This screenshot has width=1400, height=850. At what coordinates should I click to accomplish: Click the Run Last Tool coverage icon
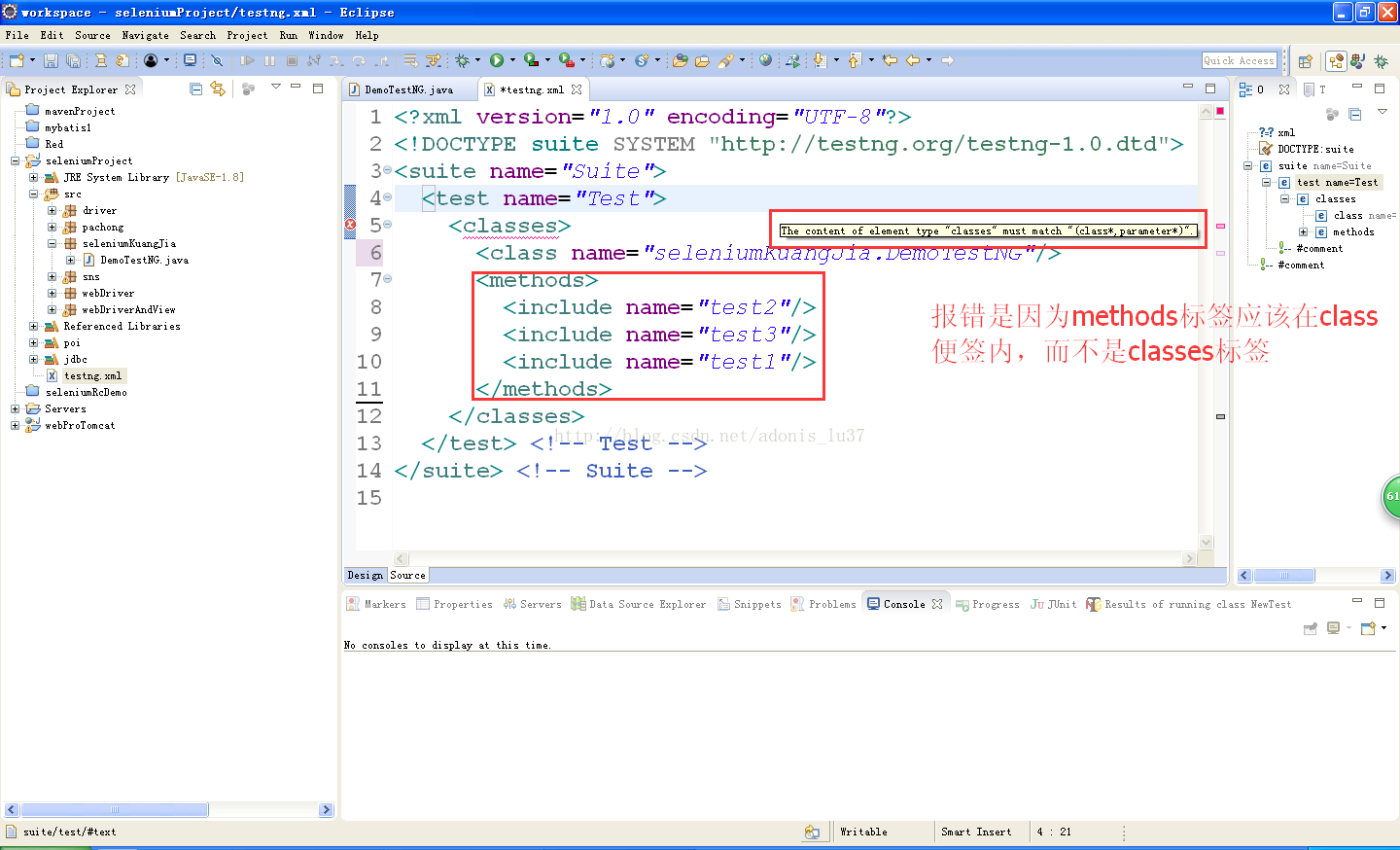(532, 60)
